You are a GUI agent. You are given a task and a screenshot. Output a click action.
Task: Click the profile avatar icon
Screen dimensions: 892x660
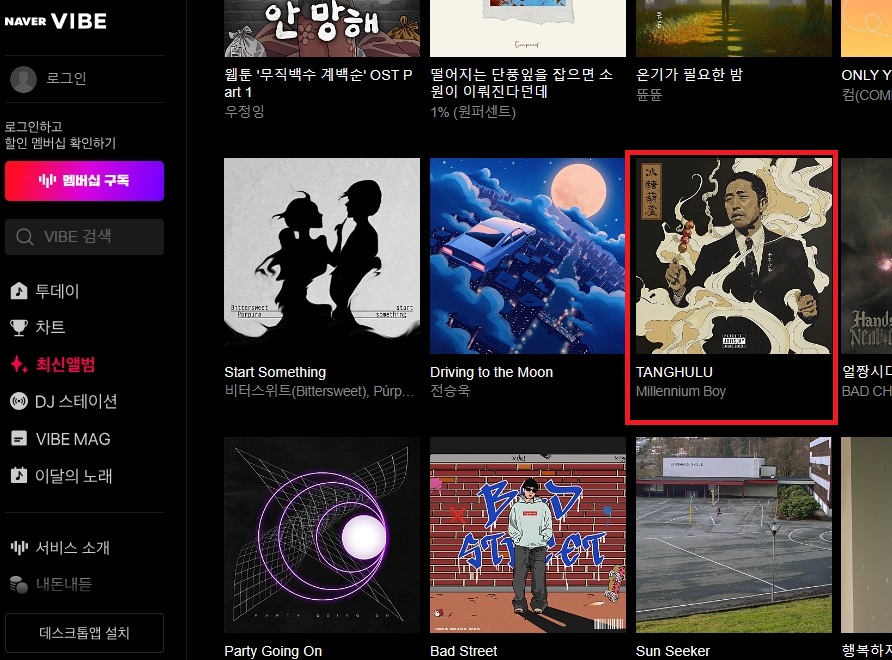tap(23, 79)
